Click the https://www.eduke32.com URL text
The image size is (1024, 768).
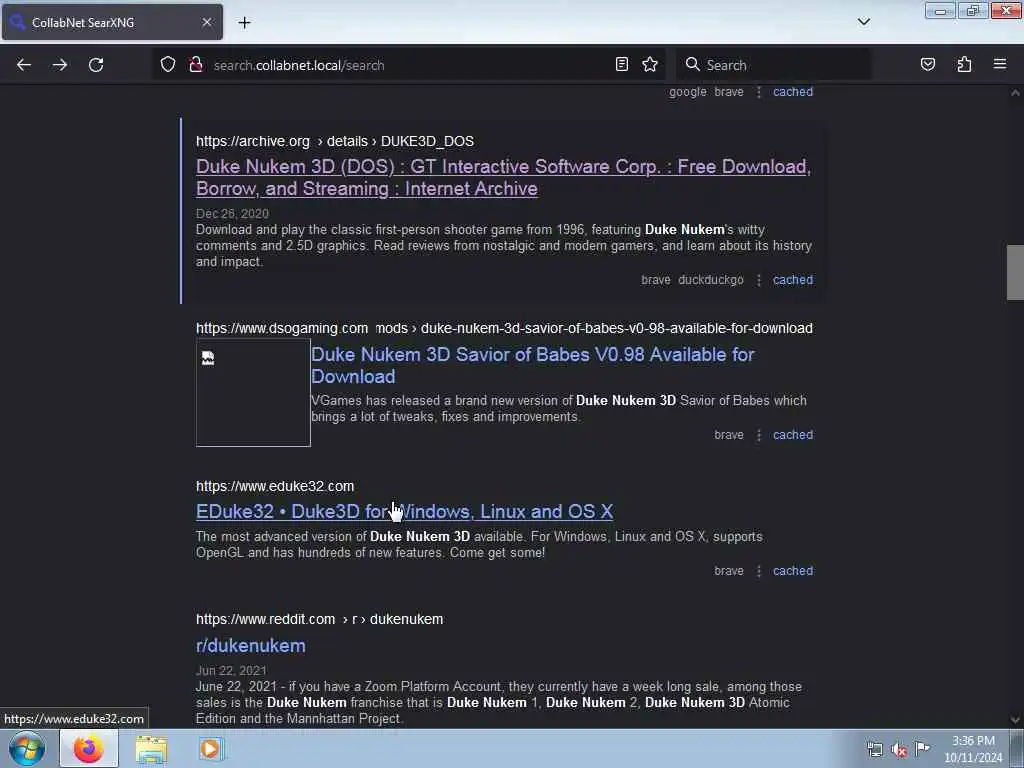275,486
